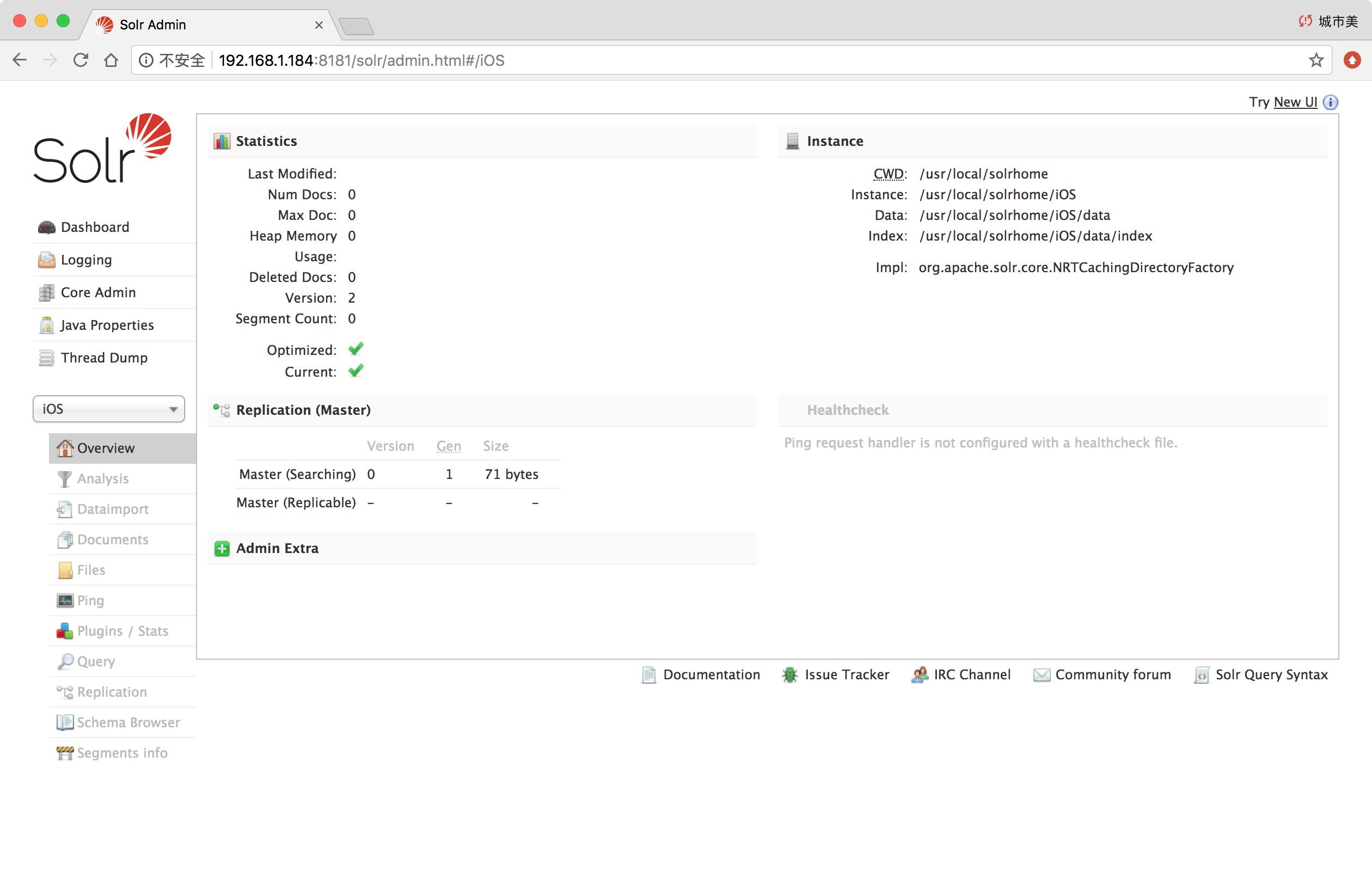Click the Java Properties icon

(47, 325)
